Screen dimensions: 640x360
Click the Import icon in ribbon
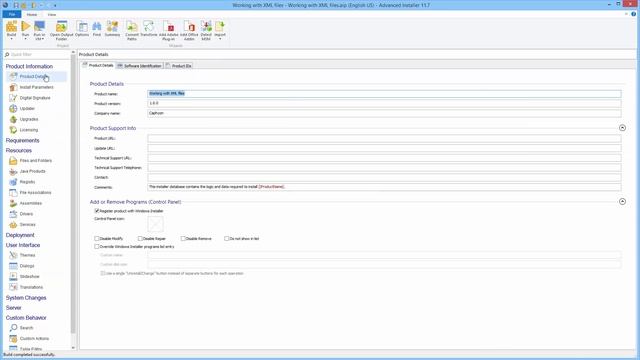point(220,28)
